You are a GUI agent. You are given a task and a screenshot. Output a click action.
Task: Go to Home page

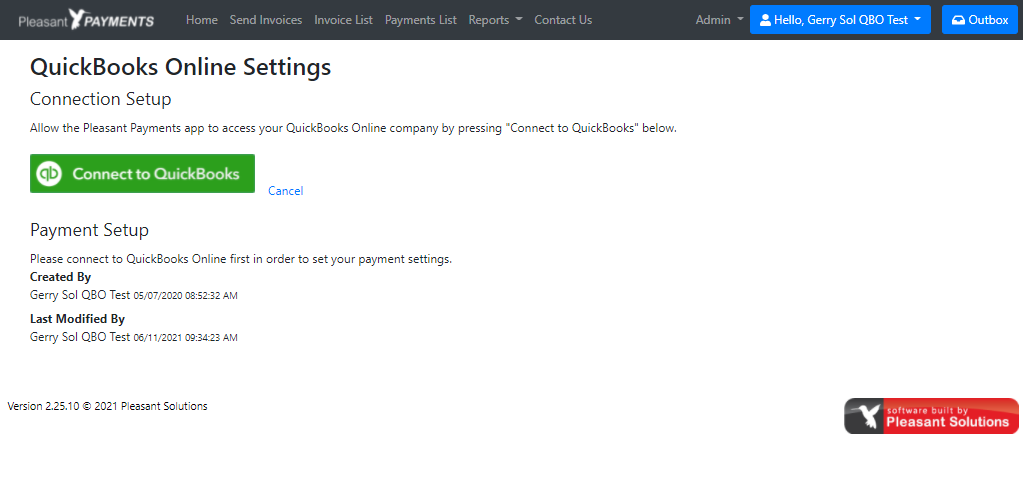tap(202, 20)
